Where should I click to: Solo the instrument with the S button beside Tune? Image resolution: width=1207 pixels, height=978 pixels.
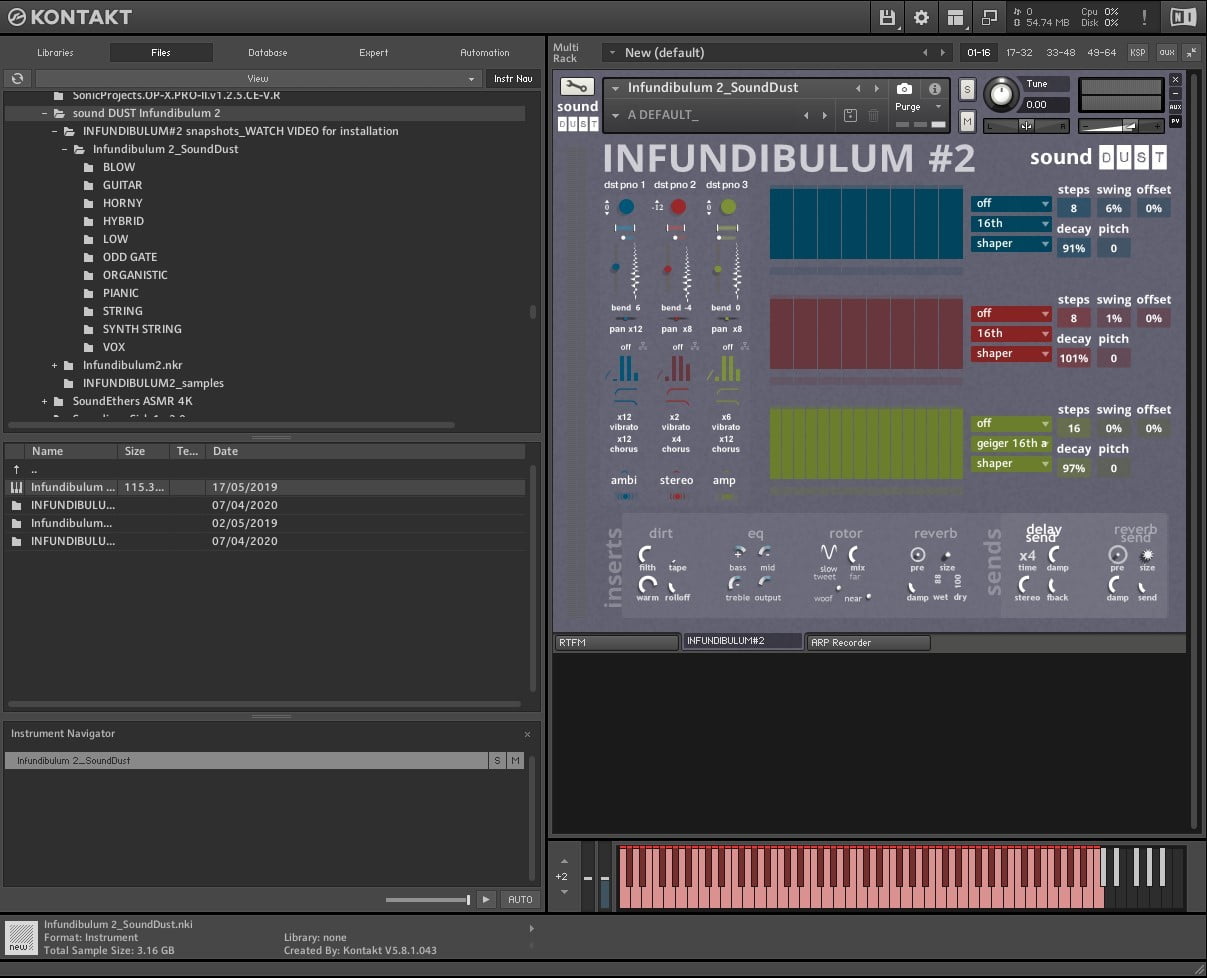[967, 89]
